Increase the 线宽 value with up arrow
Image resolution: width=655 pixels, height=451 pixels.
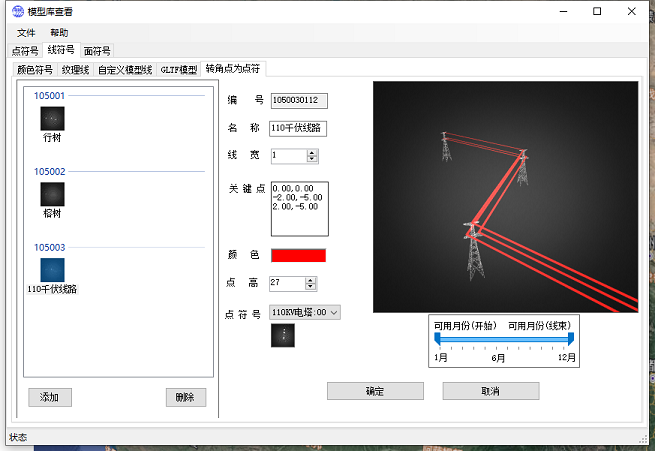312,152
